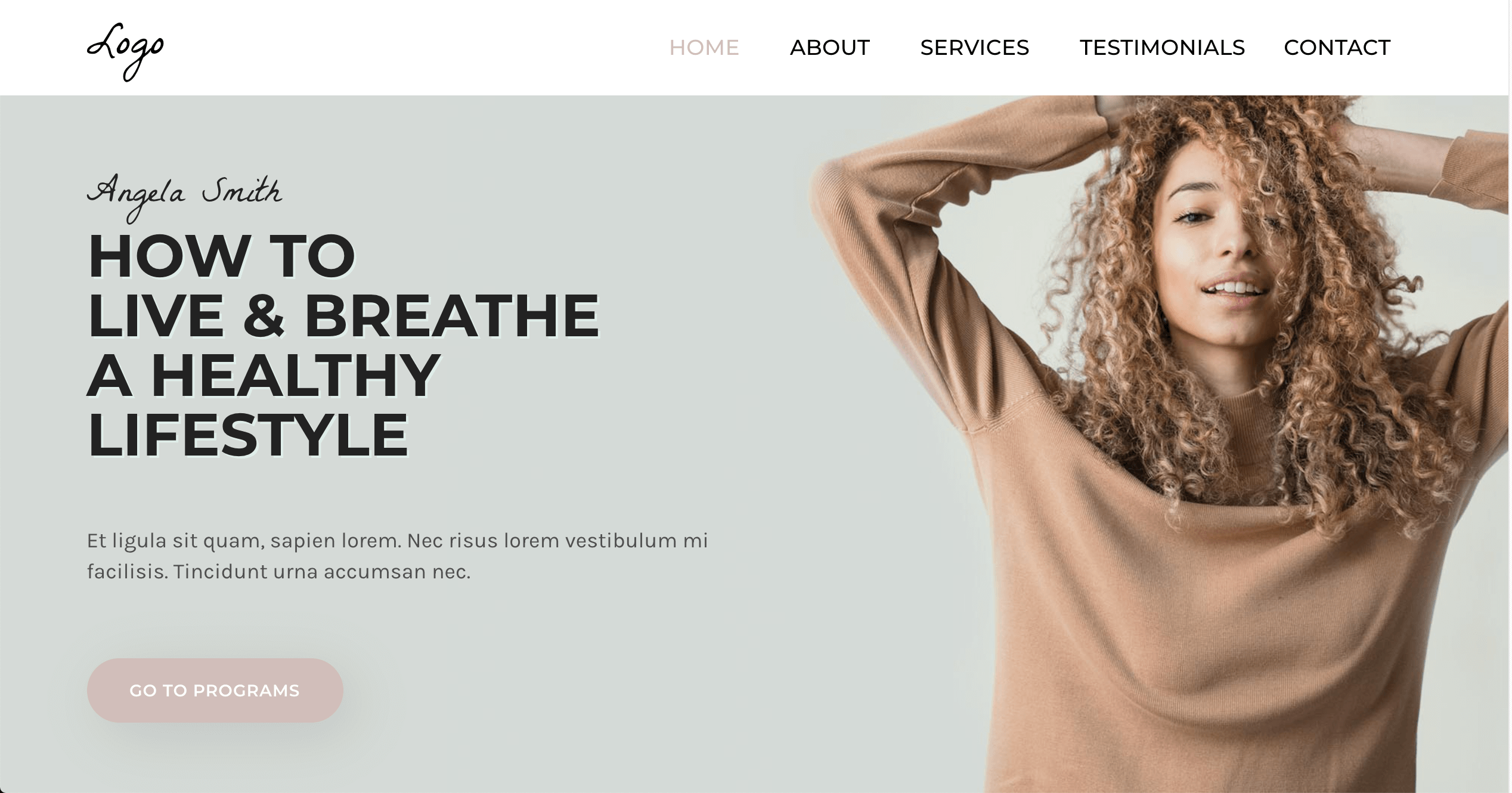Click the GO TO PROGRAMS button
Screen dimensions: 1512x793
215,690
